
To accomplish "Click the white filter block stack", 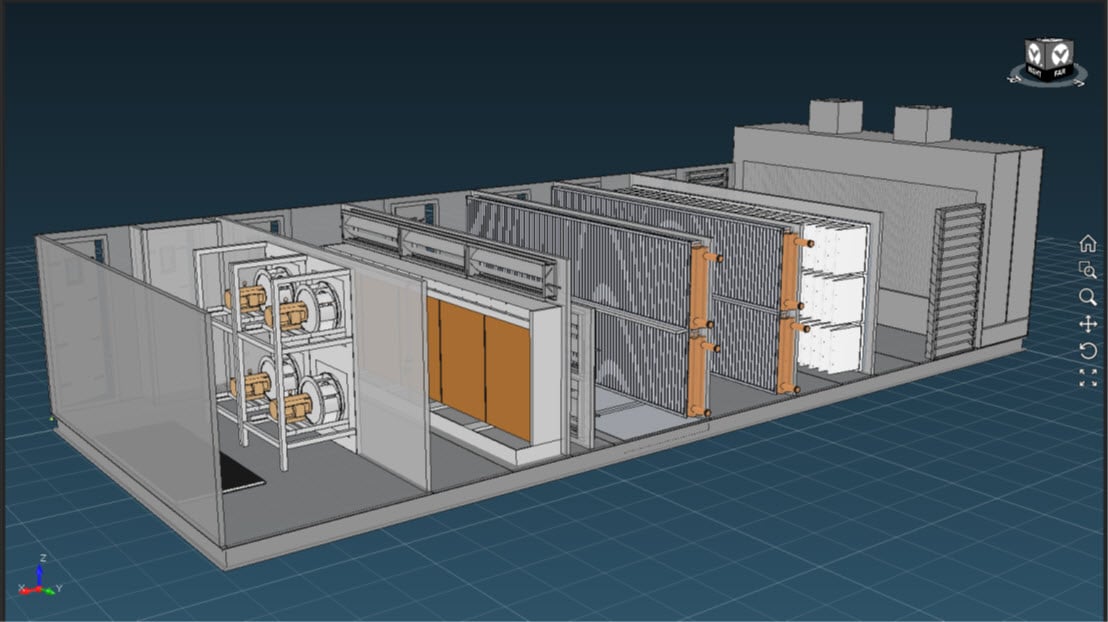I will [x=834, y=300].
